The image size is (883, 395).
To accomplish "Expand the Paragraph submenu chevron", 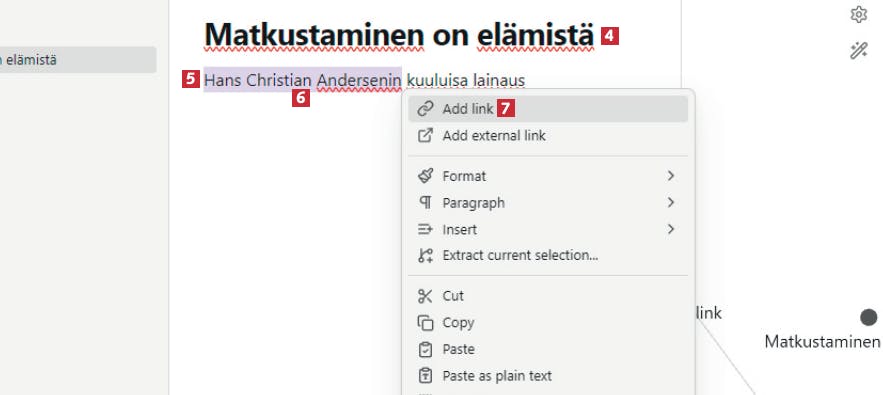I will (671, 202).
